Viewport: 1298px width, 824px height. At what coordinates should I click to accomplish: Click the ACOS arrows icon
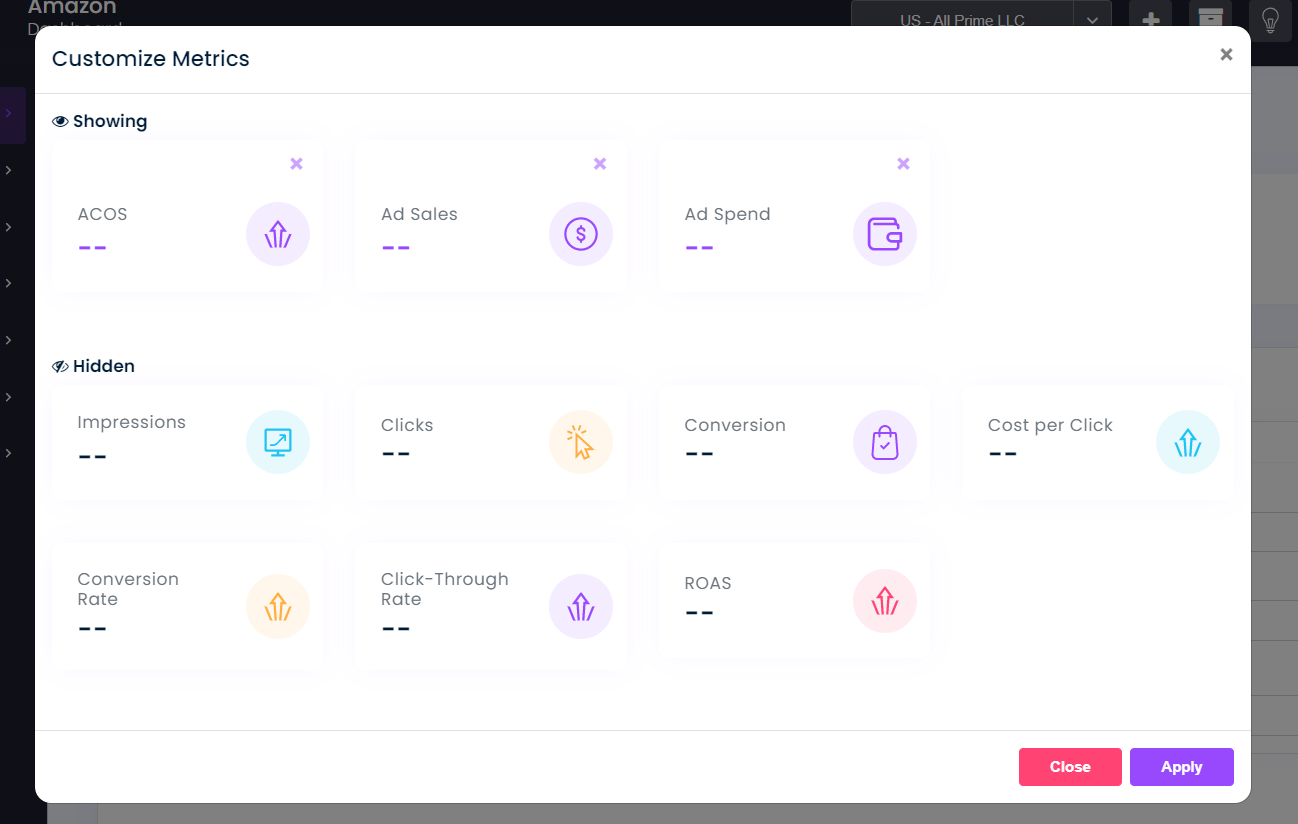[278, 234]
